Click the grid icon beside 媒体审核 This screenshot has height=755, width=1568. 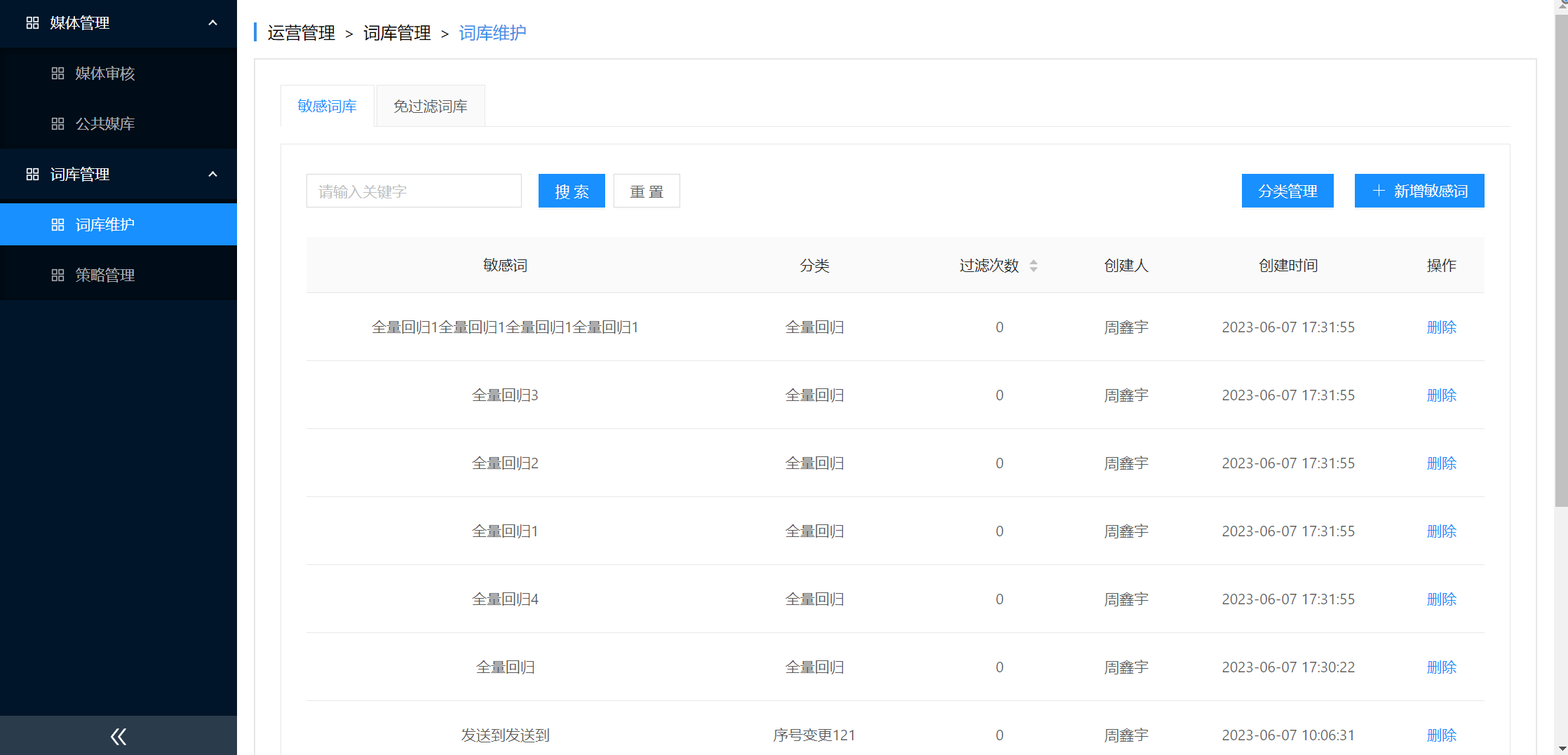(x=58, y=74)
